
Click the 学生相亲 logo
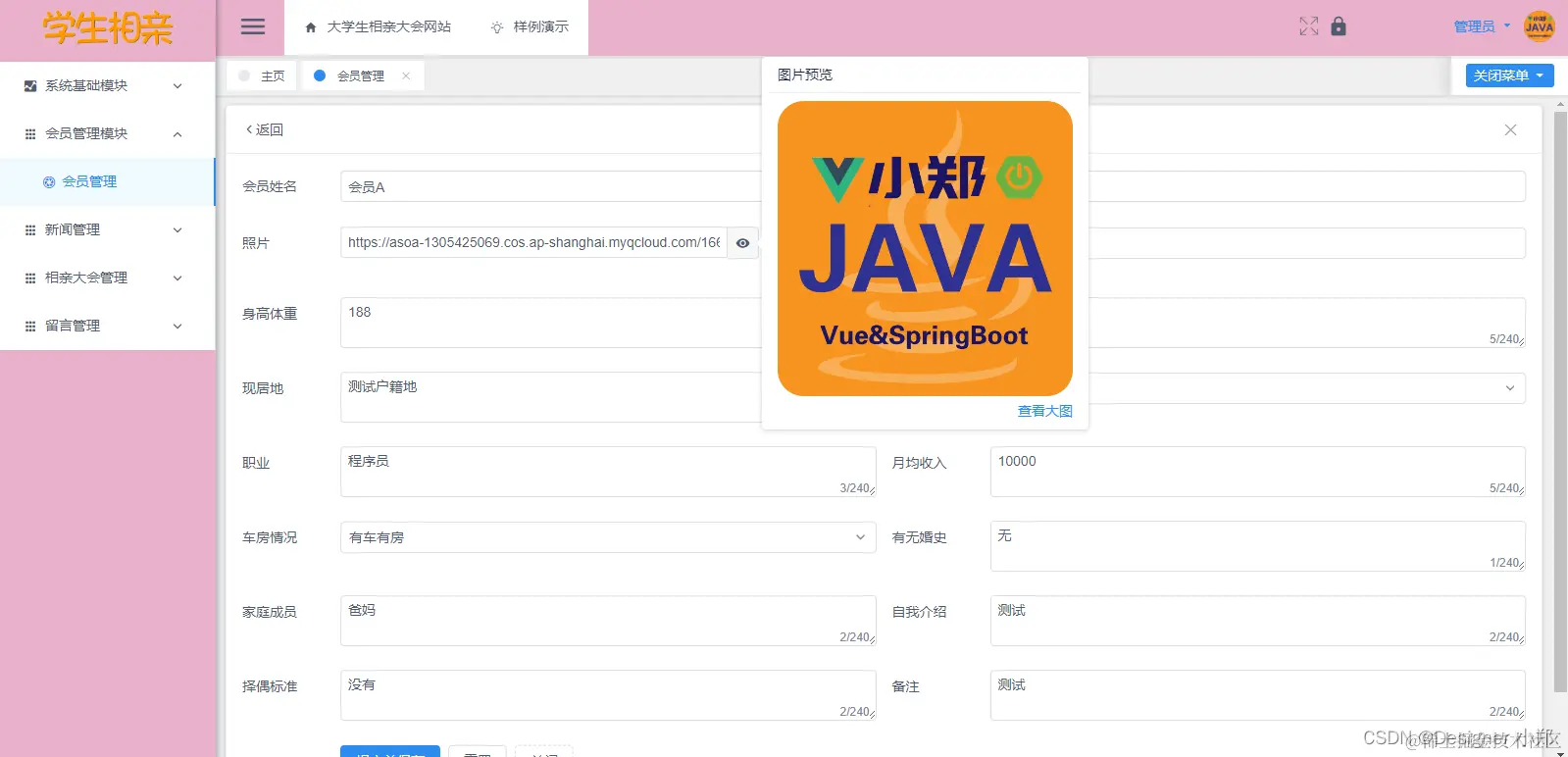[x=108, y=28]
